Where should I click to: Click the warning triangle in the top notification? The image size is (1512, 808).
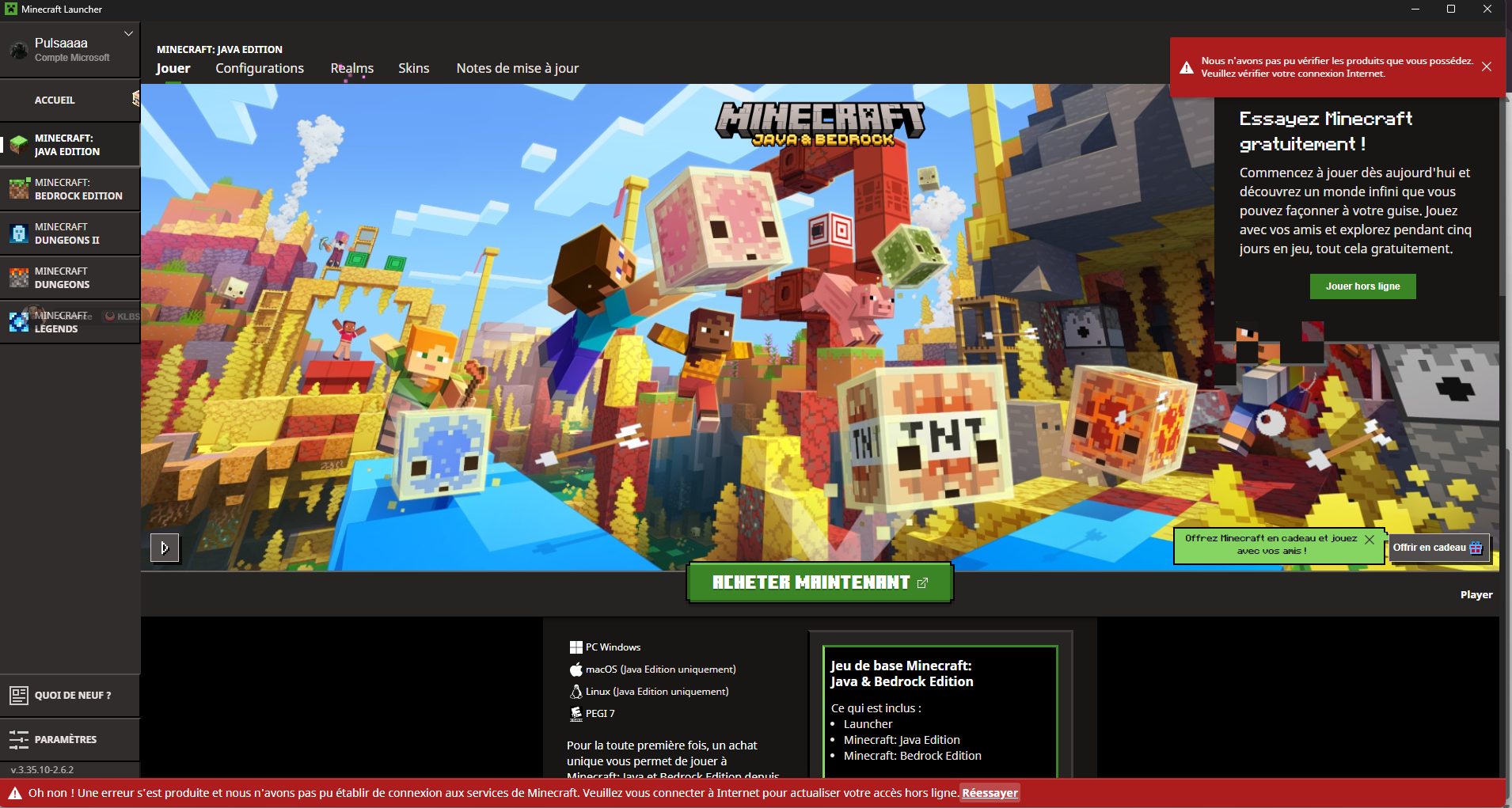pyautogui.click(x=1187, y=67)
